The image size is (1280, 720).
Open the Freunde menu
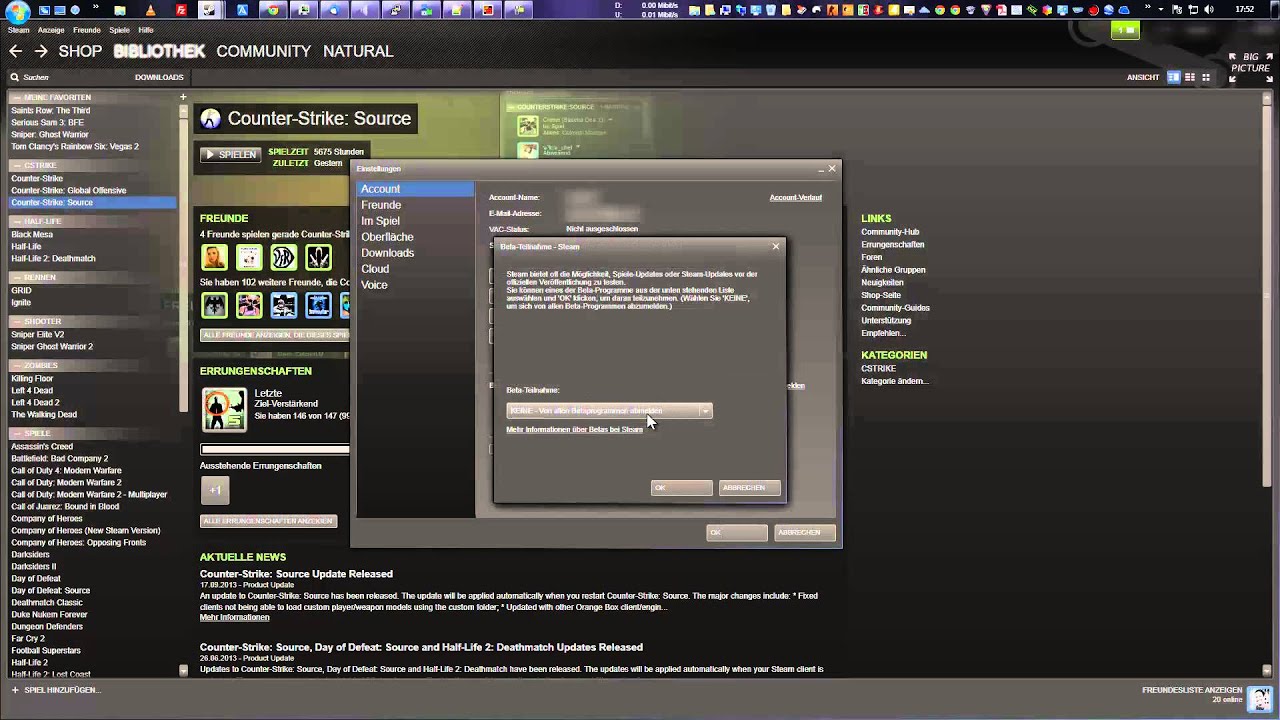87,30
